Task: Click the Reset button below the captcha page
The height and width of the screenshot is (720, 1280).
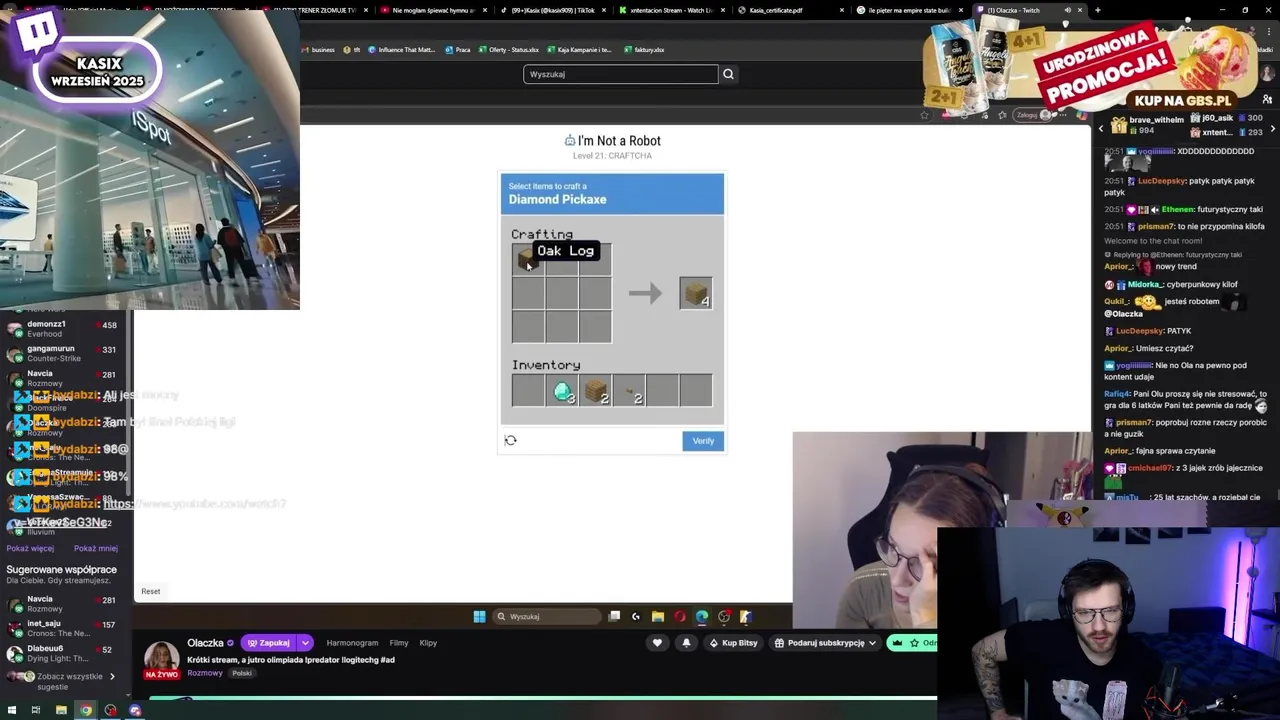Action: (x=150, y=591)
